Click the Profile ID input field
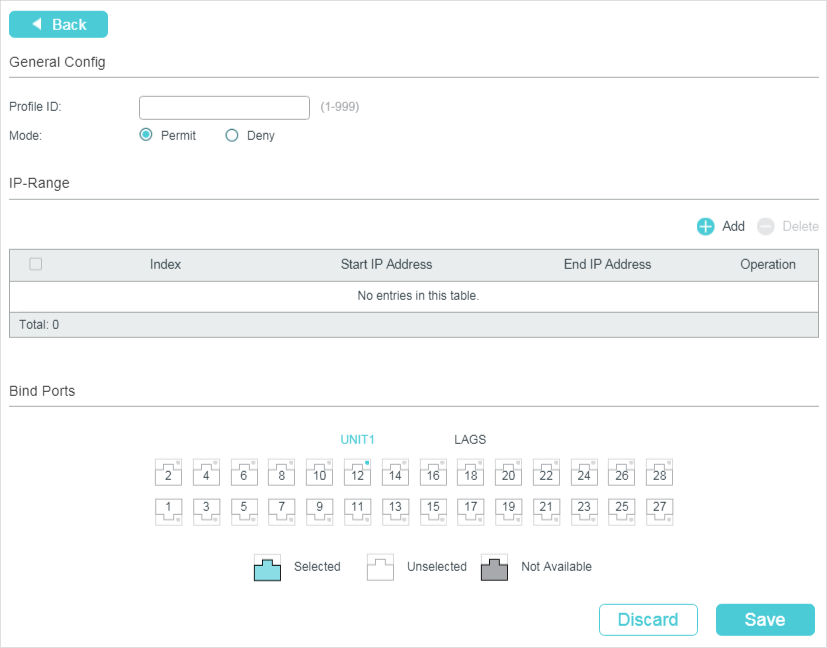This screenshot has width=827, height=648. 224,107
